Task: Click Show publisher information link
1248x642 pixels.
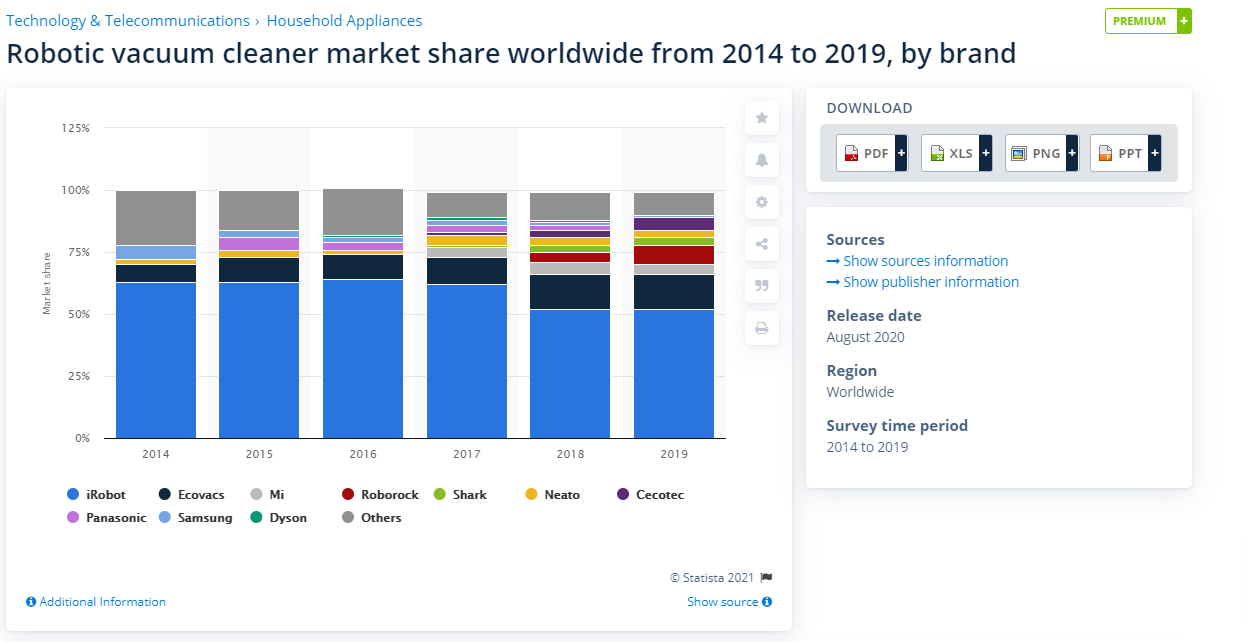Action: point(923,282)
